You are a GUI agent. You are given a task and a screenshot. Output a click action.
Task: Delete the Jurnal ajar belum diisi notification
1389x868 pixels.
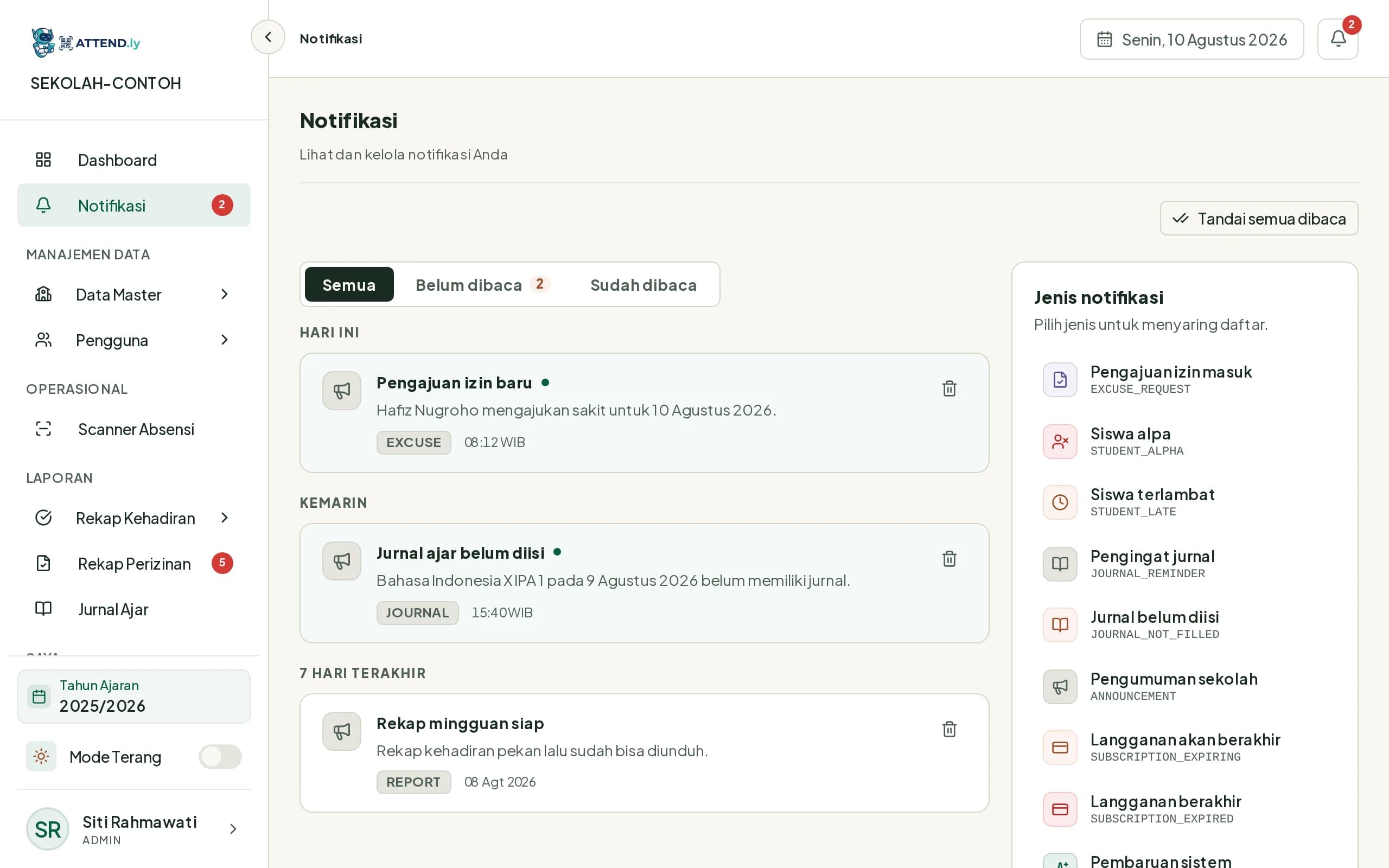coord(950,559)
